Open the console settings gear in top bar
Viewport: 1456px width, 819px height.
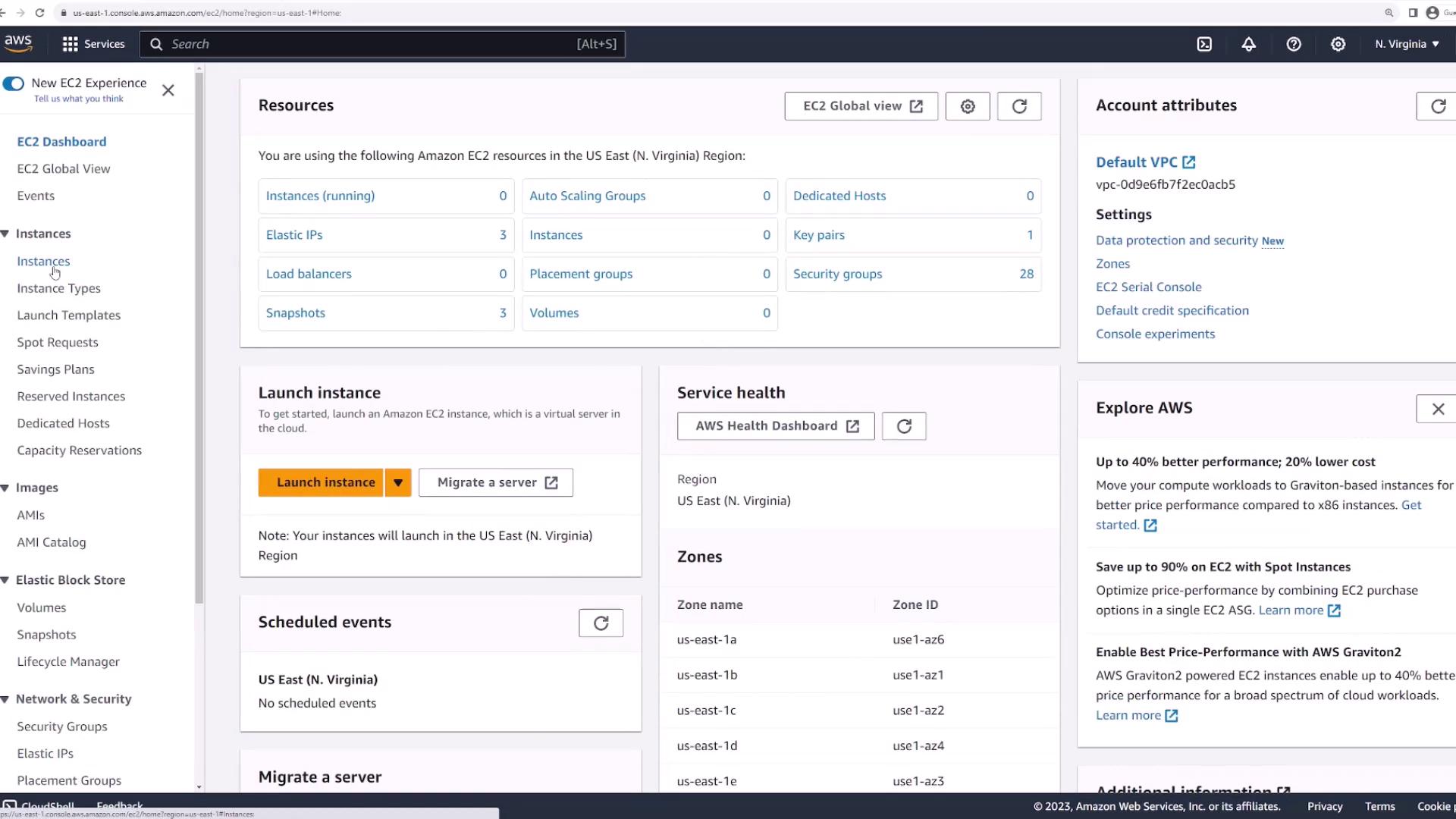1338,44
